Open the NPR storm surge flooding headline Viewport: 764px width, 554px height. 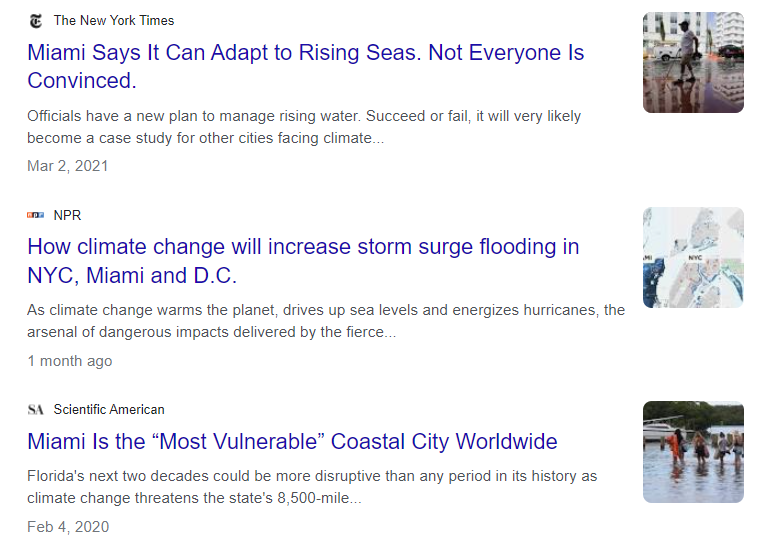coord(303,261)
